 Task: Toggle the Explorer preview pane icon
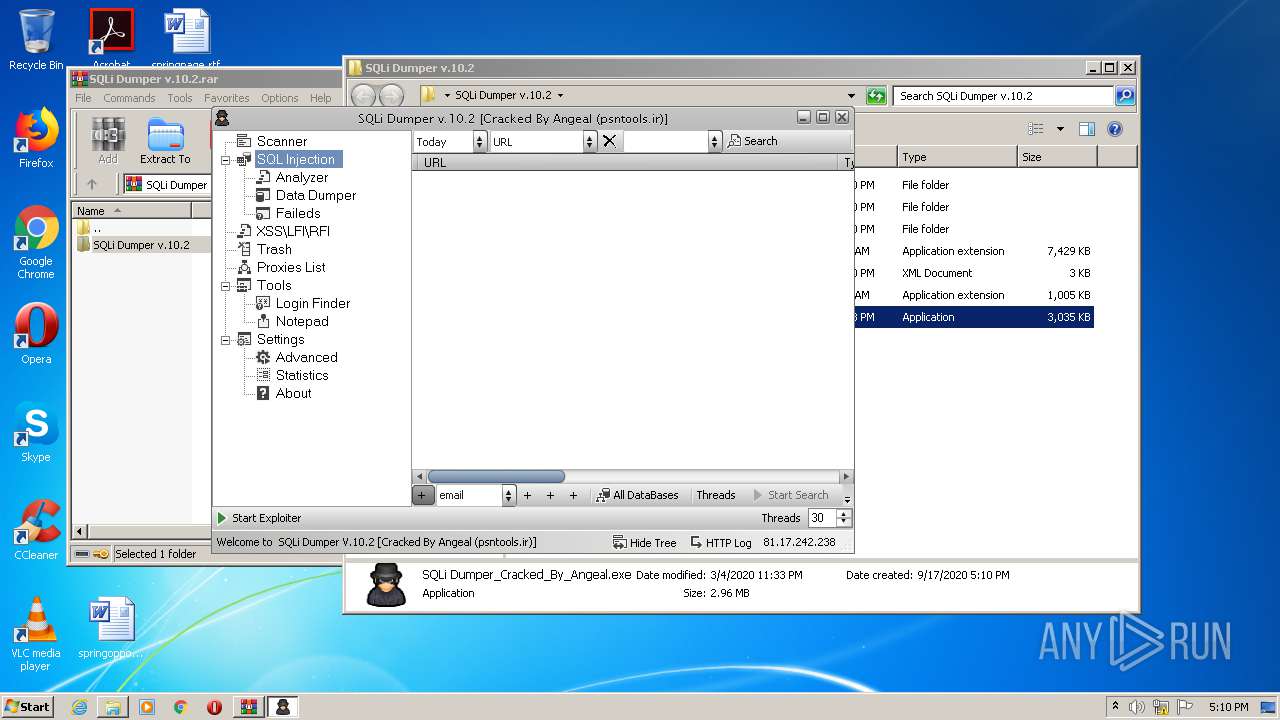1087,129
